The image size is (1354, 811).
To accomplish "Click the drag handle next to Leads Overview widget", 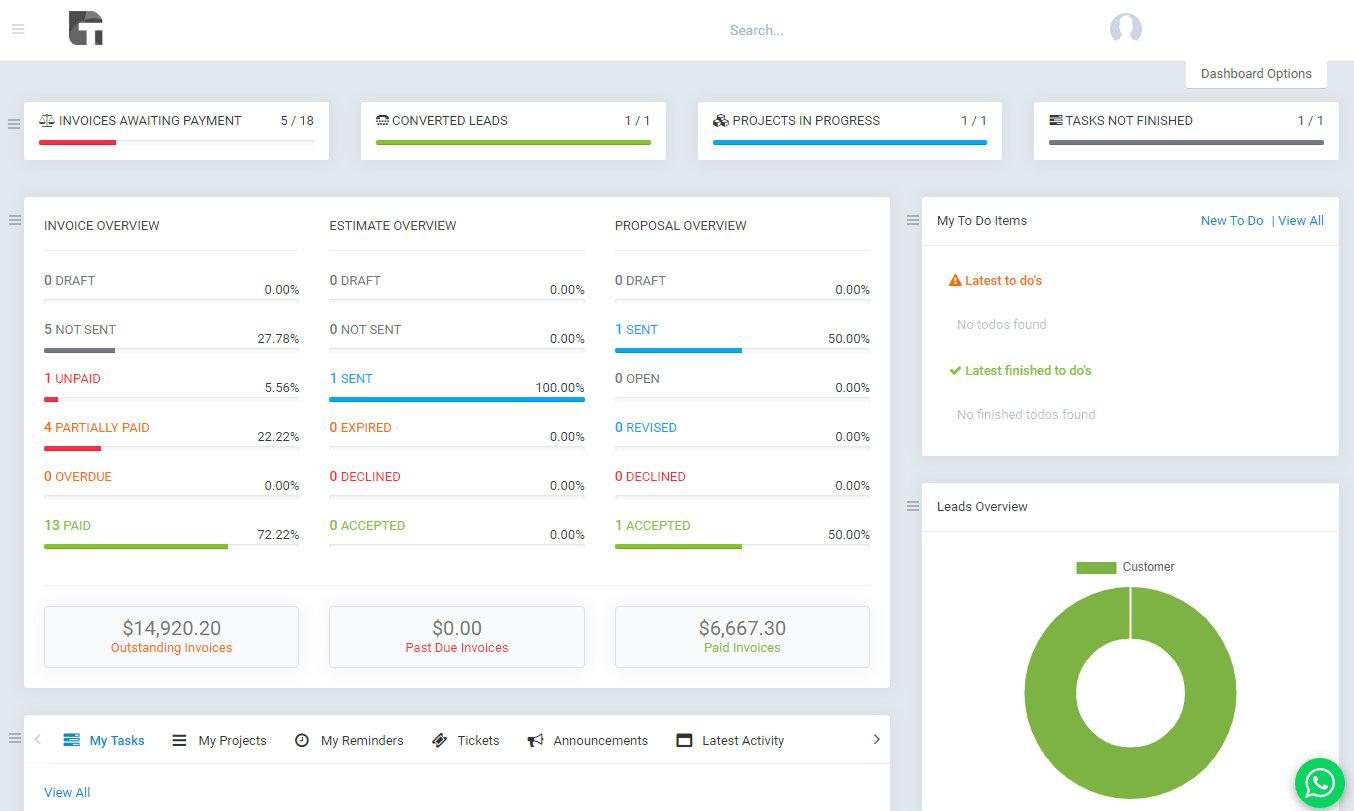I will [x=912, y=506].
